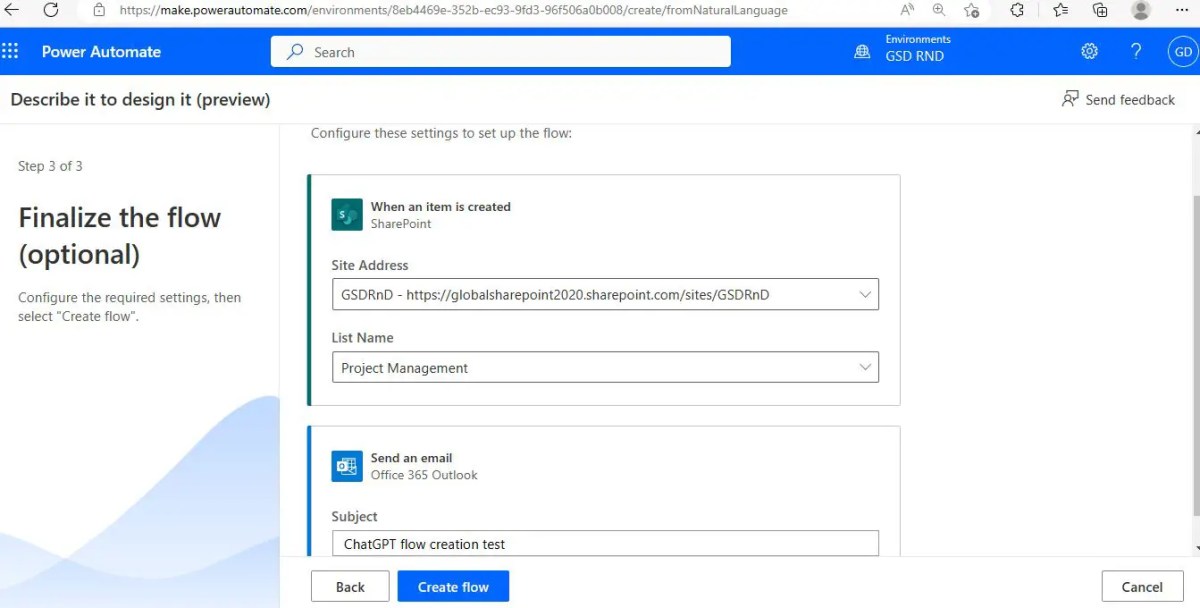Click the Power Automate brand label
Viewport: 1200px width, 608px height.
tap(100, 51)
